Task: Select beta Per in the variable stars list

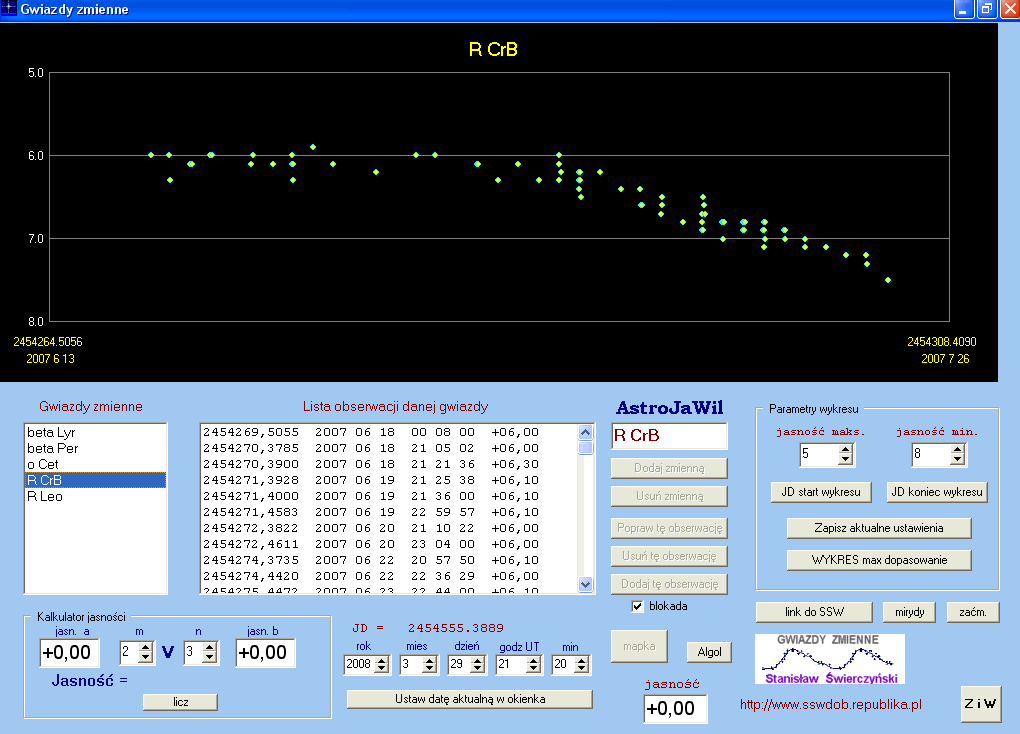Action: pyautogui.click(x=95, y=448)
